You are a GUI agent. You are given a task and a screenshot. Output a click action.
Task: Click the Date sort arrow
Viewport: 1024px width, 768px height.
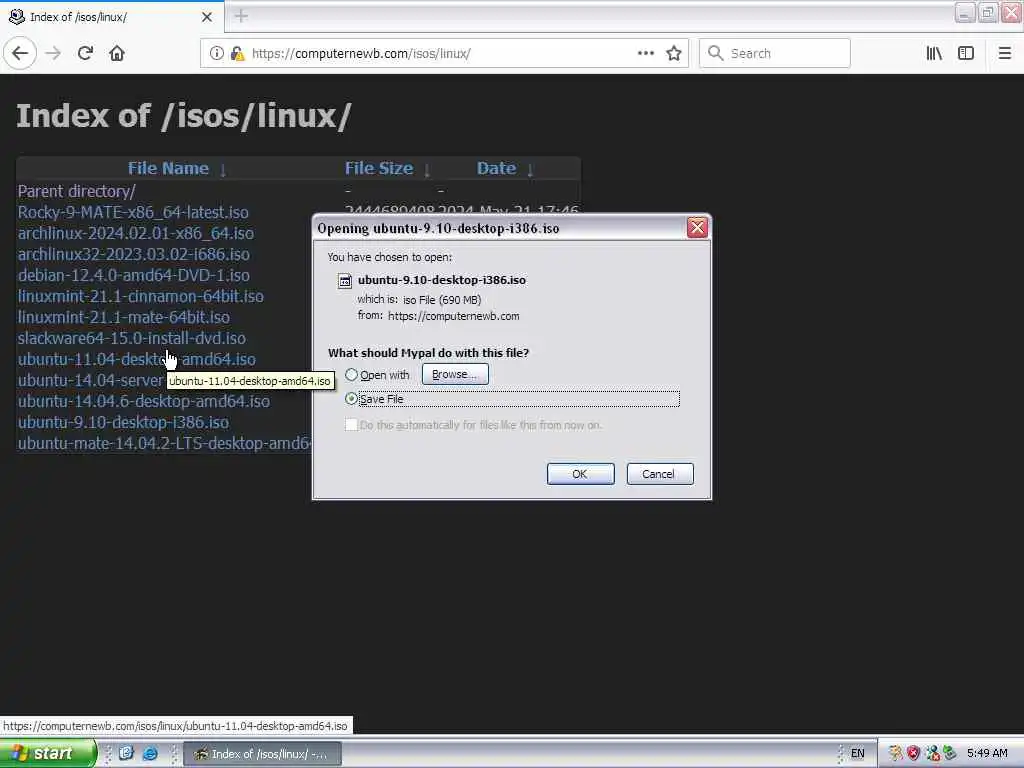[530, 170]
